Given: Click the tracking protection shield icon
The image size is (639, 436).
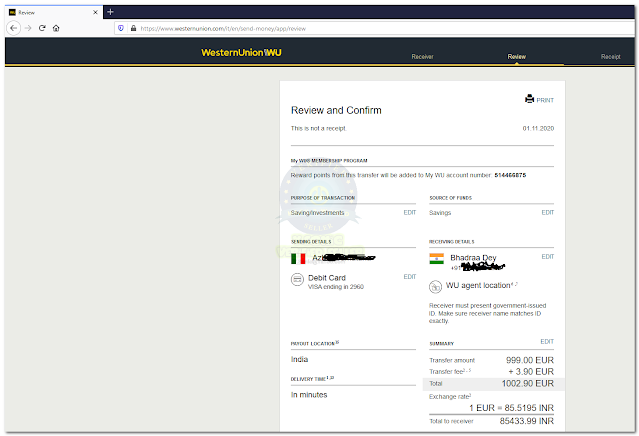Looking at the screenshot, I should (x=121, y=28).
